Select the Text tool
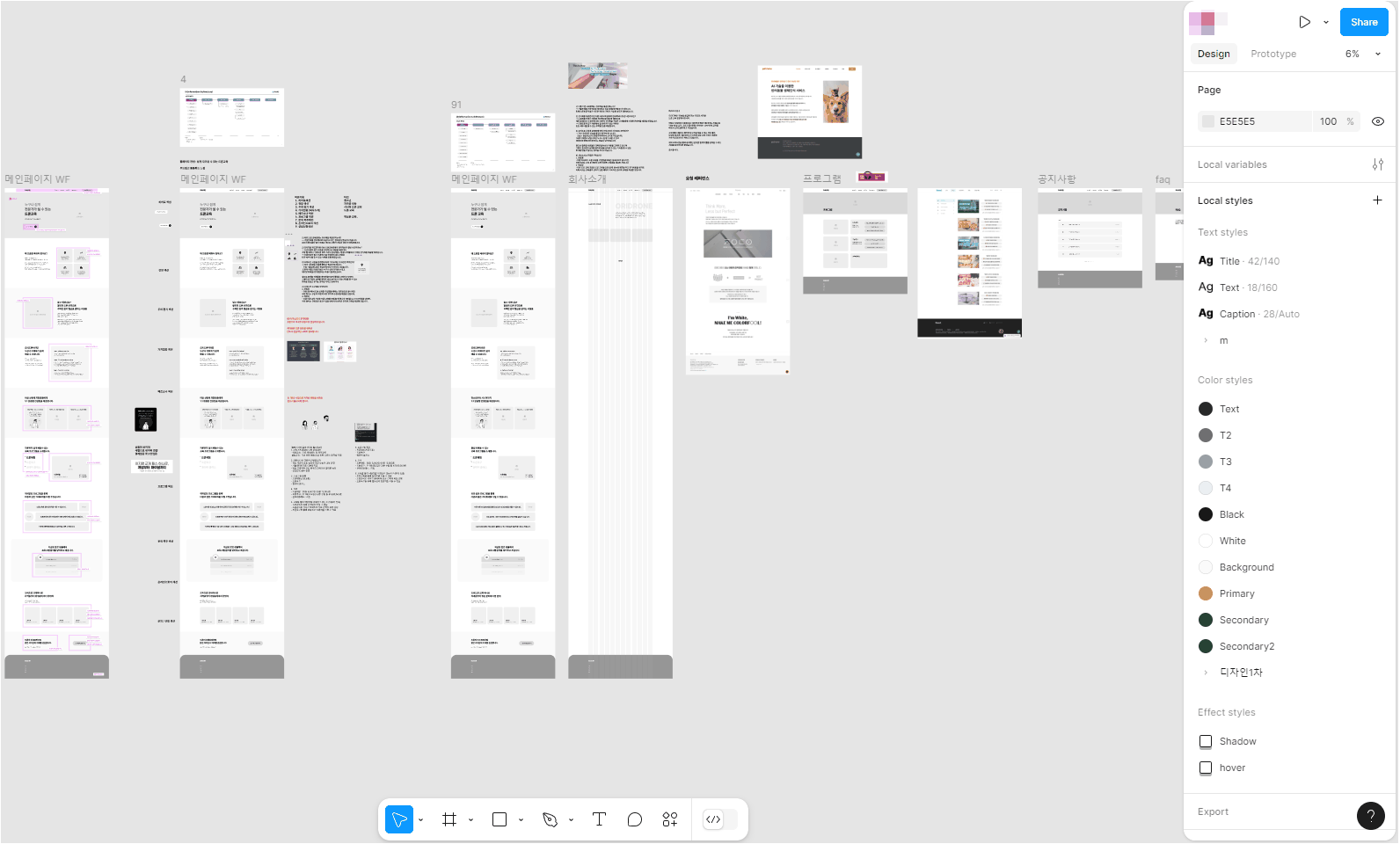Image resolution: width=1400 pixels, height=844 pixels. point(599,819)
